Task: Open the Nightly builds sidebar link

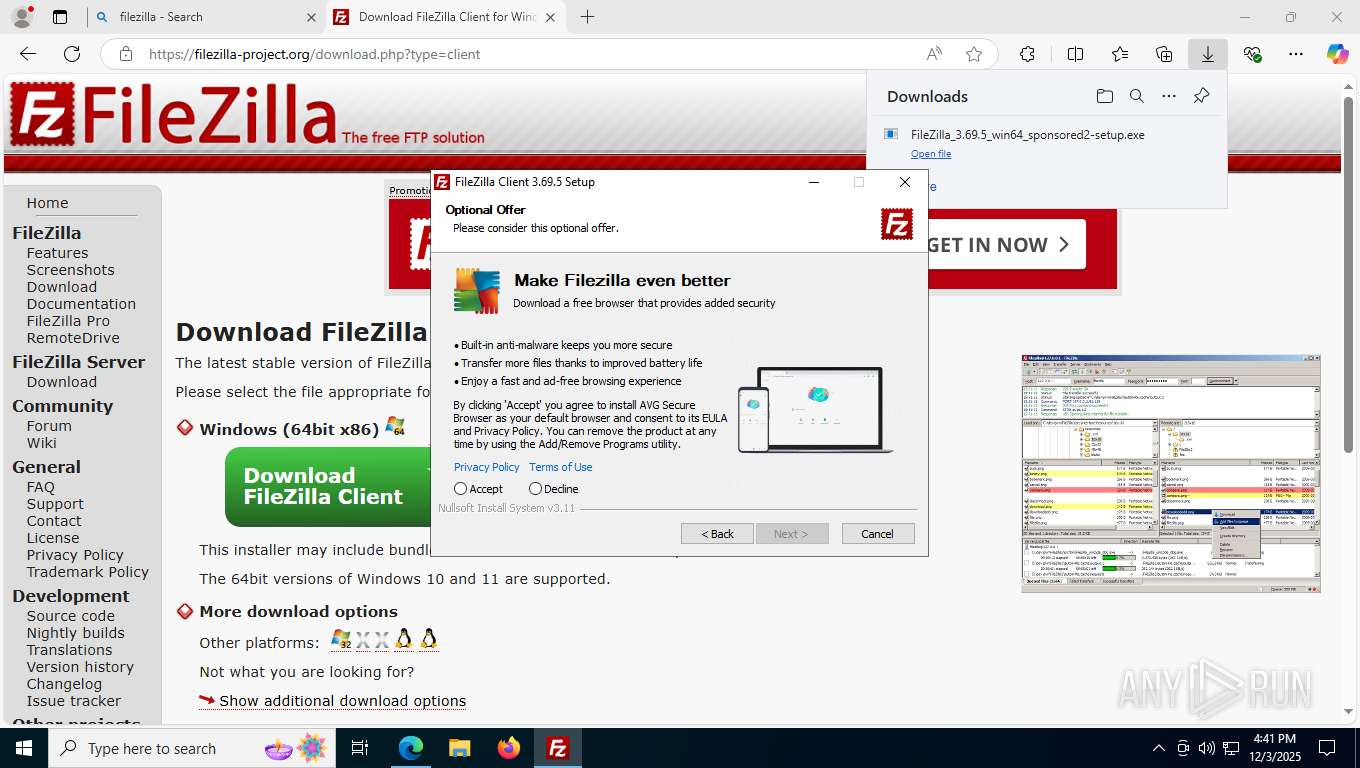Action: (75, 633)
